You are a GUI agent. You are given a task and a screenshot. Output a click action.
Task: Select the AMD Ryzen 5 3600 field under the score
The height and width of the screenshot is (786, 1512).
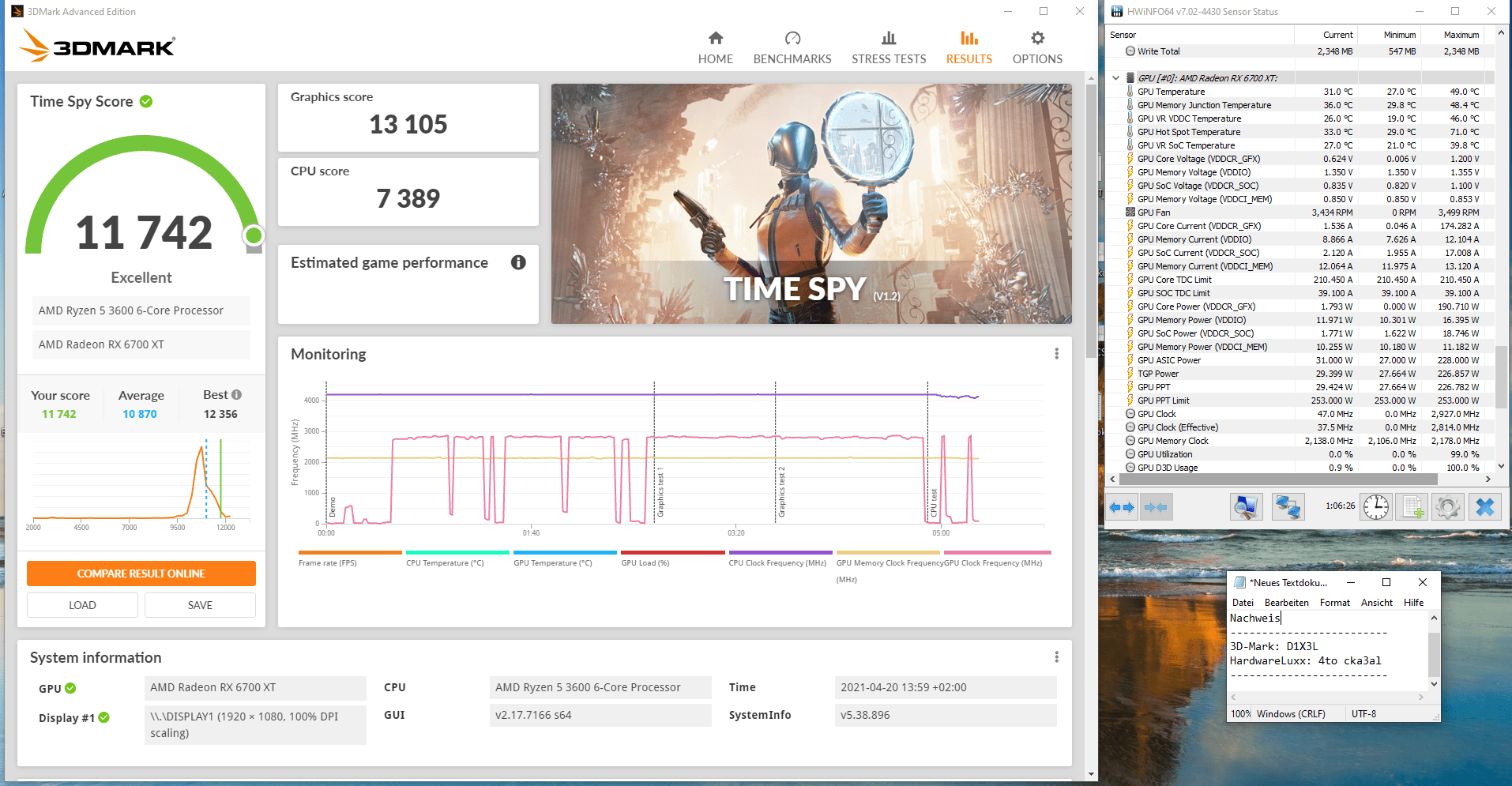click(141, 310)
